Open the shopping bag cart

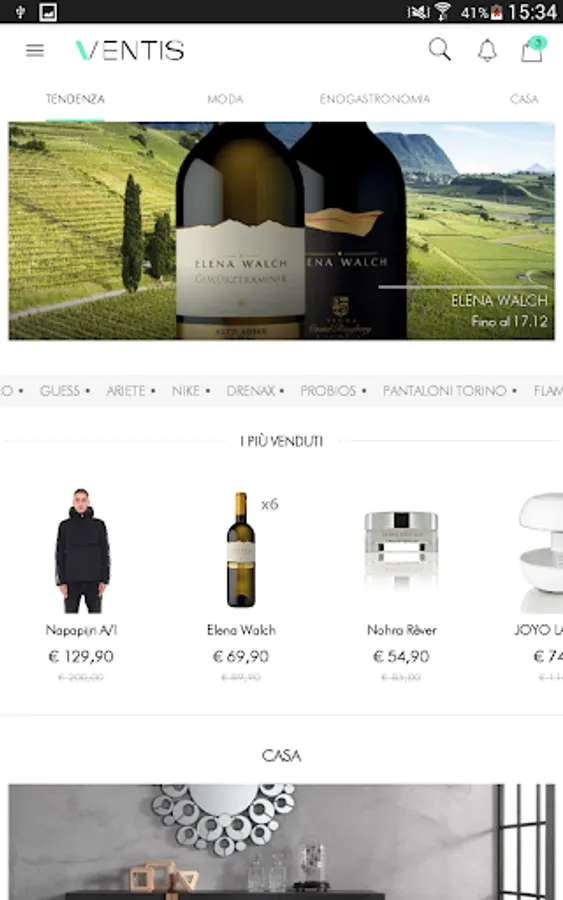point(533,49)
